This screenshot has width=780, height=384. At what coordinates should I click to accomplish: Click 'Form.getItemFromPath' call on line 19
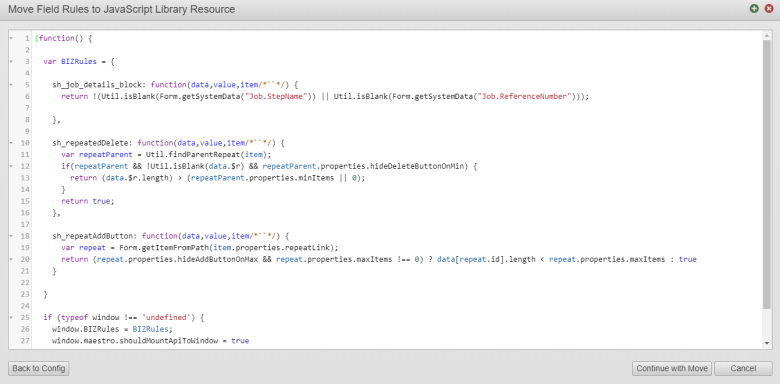pyautogui.click(x=164, y=247)
